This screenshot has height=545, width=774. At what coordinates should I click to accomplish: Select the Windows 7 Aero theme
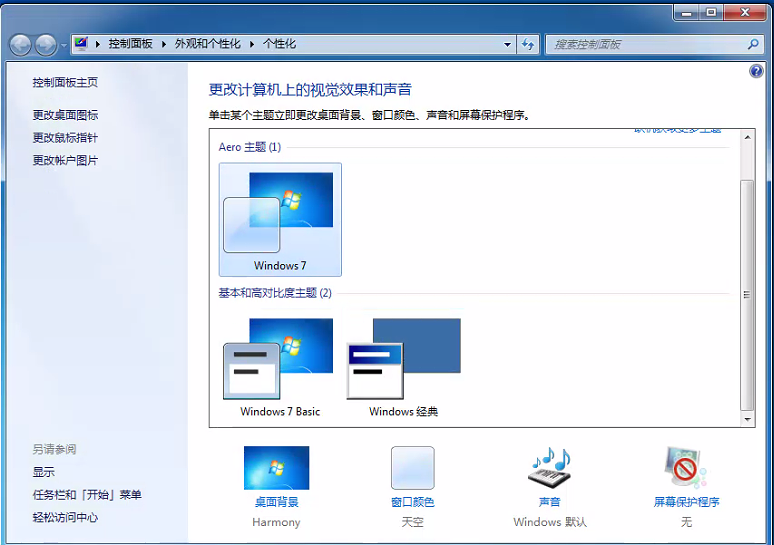pyautogui.click(x=280, y=220)
